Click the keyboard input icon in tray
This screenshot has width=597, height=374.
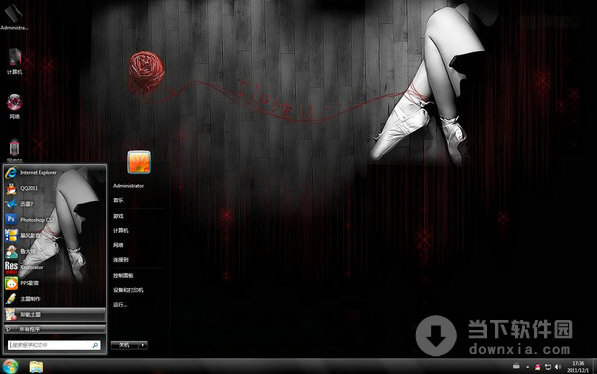click(x=516, y=366)
